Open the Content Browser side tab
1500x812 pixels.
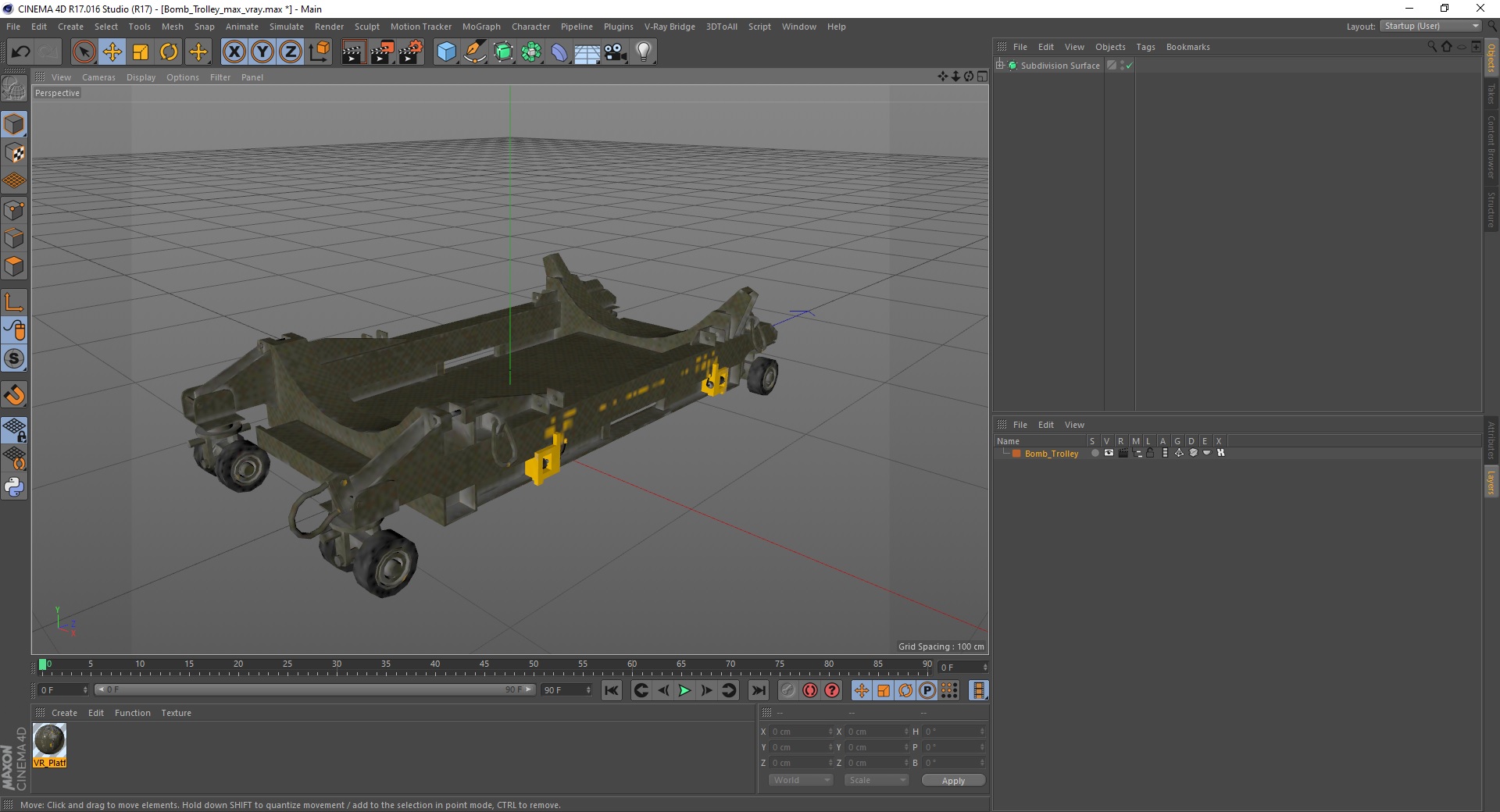coord(1491,147)
